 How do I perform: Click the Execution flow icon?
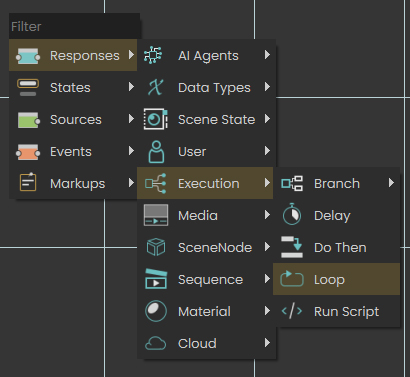[x=155, y=183]
